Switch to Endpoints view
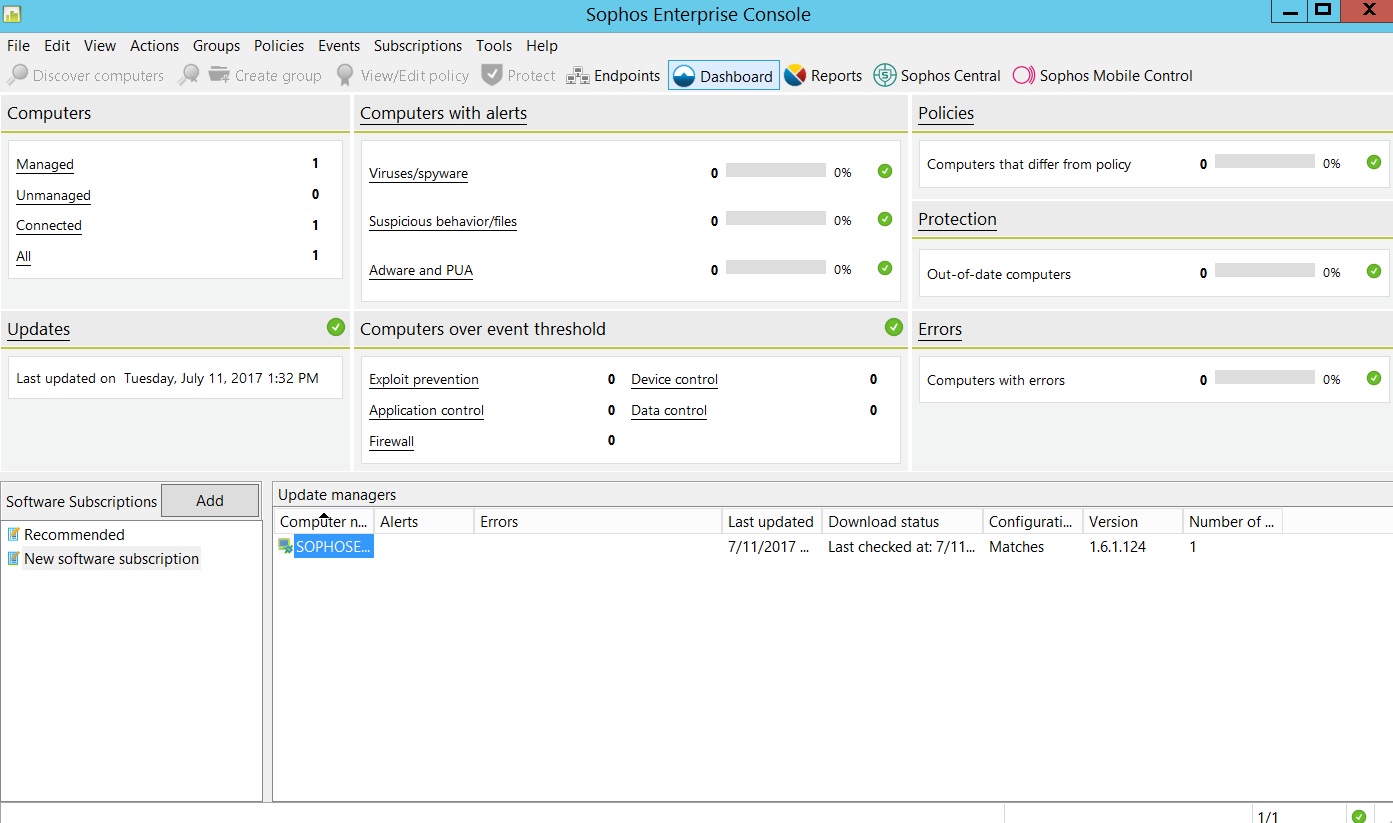This screenshot has width=1393, height=823. [613, 76]
